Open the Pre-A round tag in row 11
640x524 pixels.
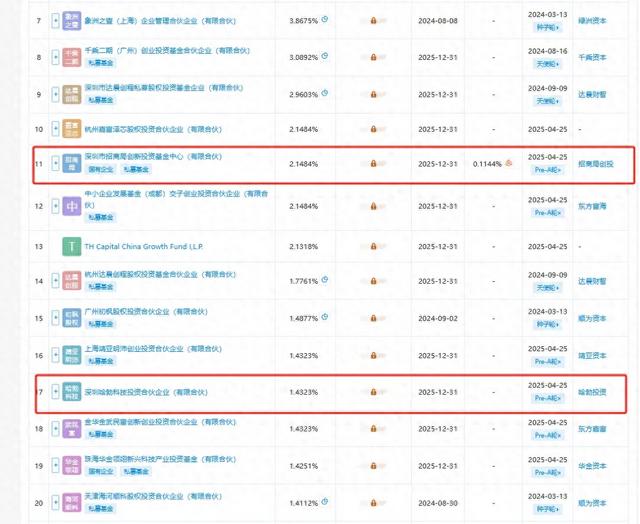point(547,170)
